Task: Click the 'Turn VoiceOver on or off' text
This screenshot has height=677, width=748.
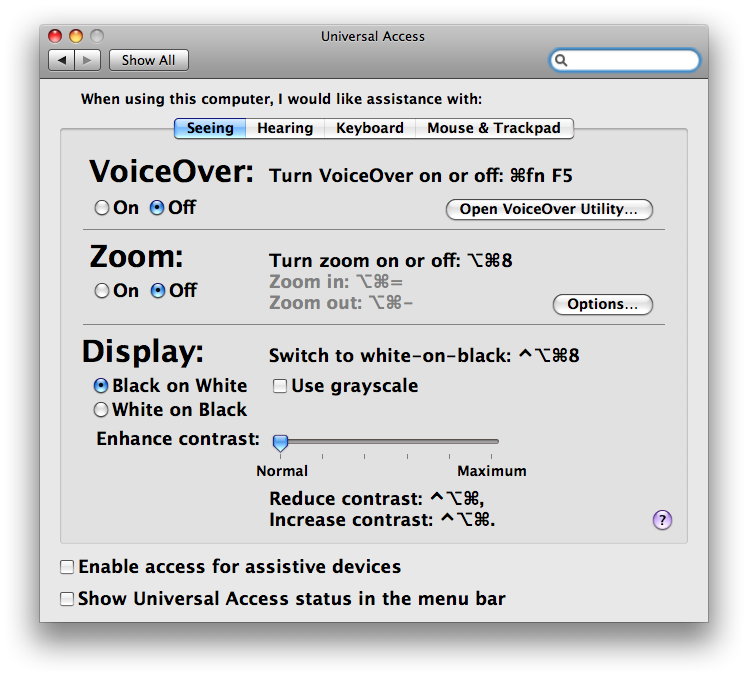Action: [x=420, y=176]
